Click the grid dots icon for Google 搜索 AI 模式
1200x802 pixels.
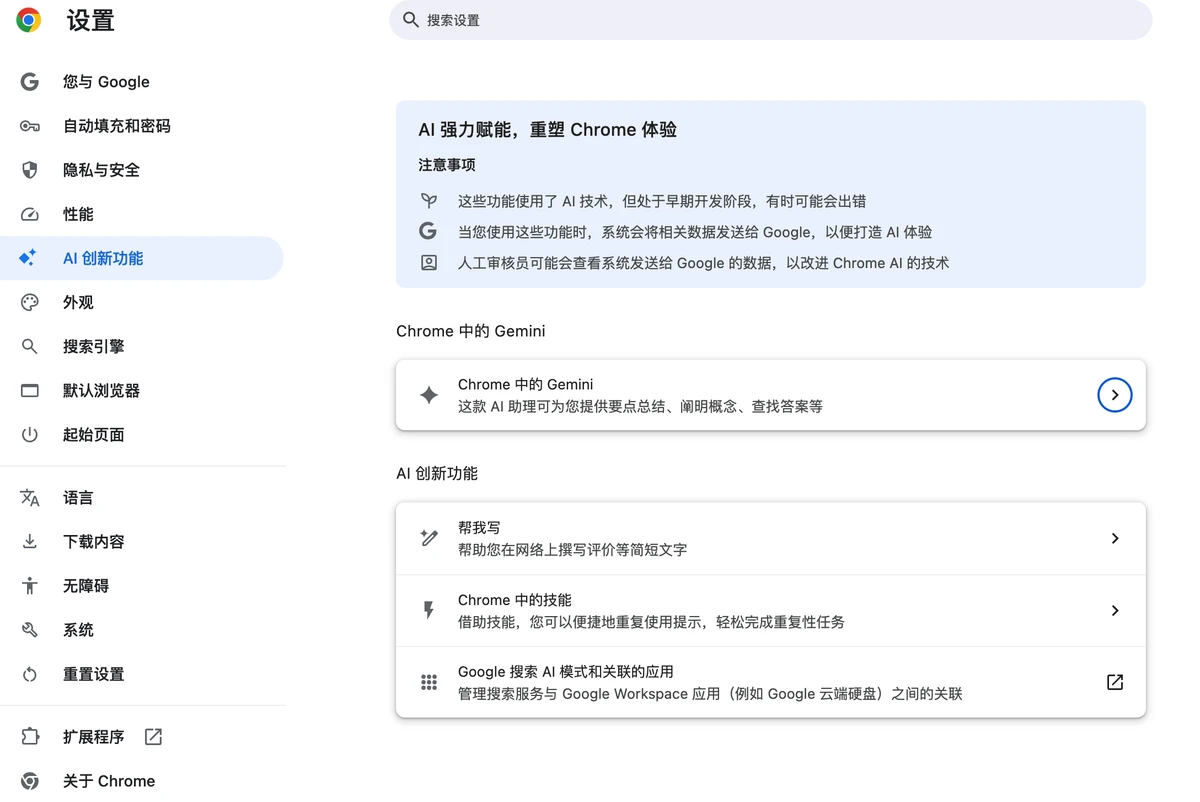tap(429, 682)
